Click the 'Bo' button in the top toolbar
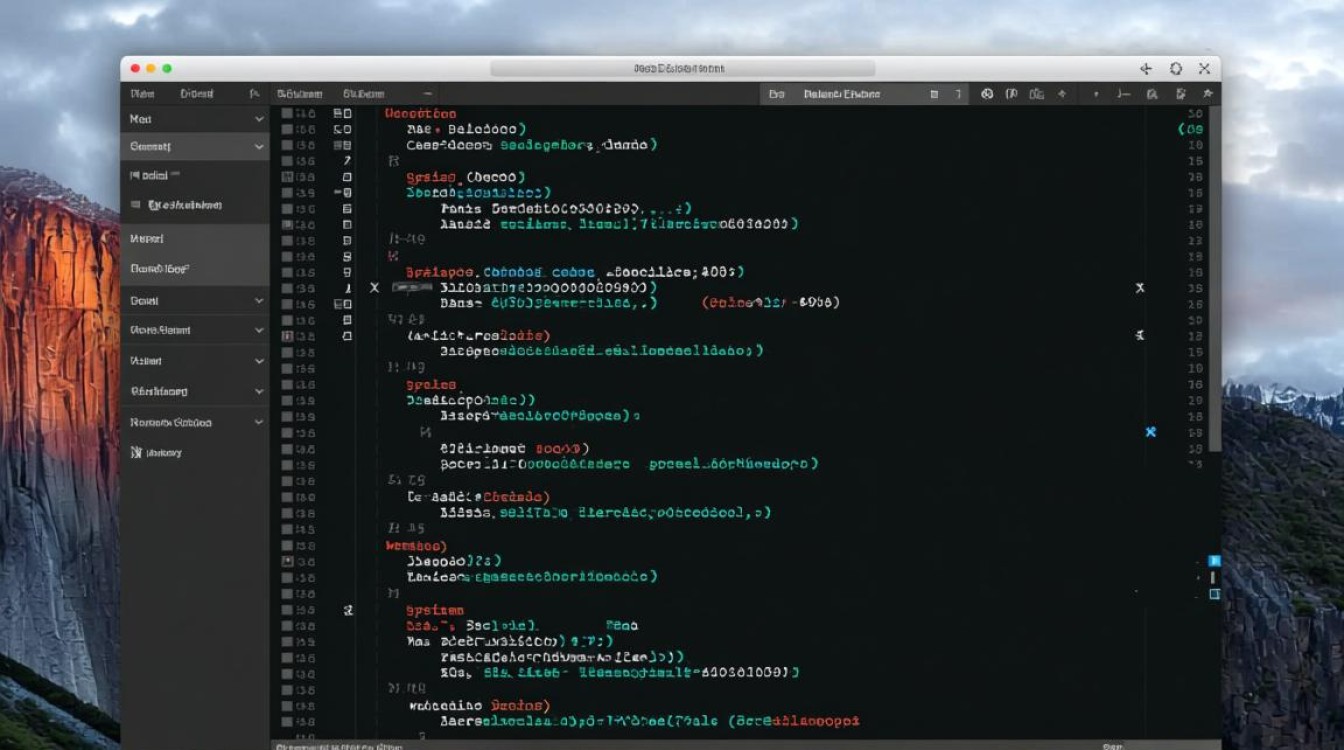The width and height of the screenshot is (1344, 750). click(776, 94)
